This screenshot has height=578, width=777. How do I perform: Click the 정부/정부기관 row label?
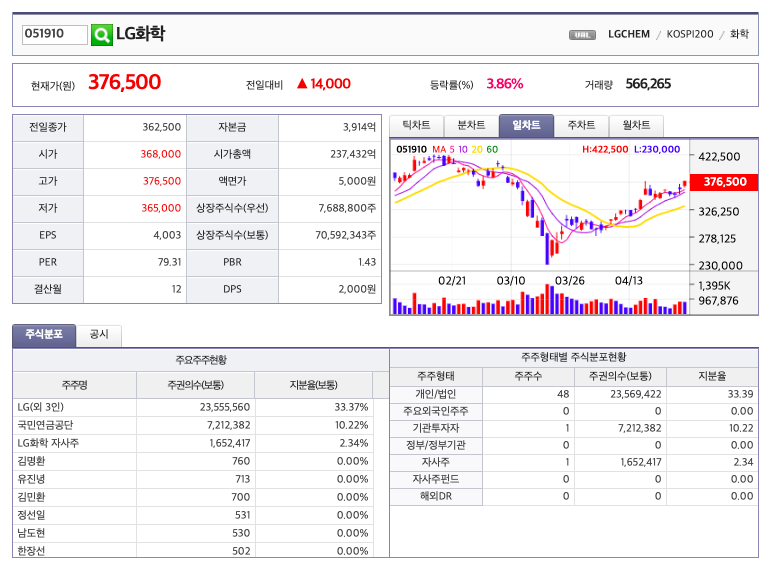436,445
